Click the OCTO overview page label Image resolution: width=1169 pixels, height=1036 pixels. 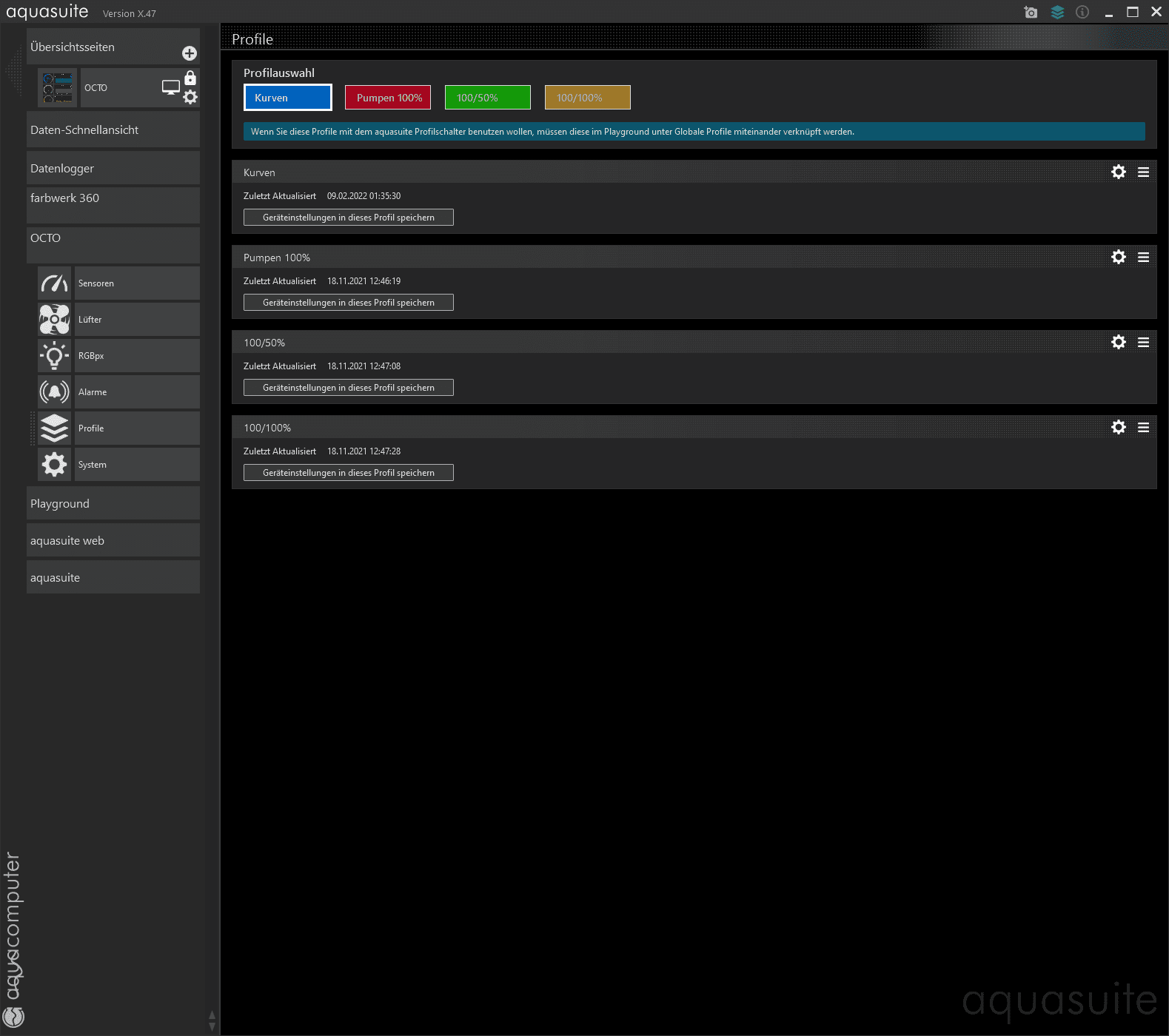tap(96, 88)
